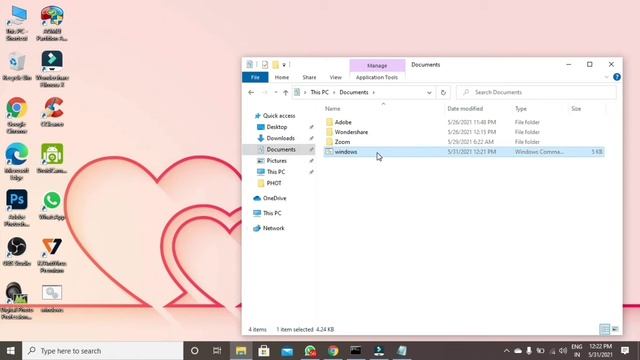Open the This PC desktop shortcut

[x=17, y=23]
